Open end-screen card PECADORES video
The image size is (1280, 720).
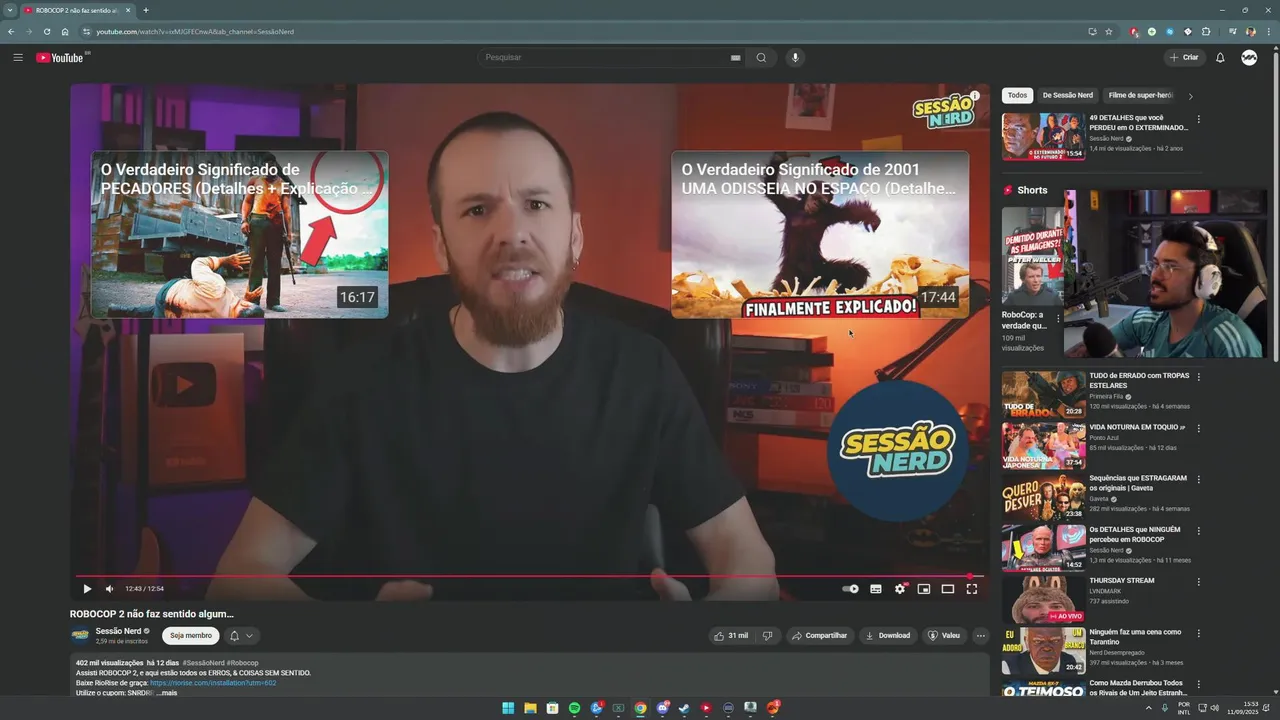[239, 234]
